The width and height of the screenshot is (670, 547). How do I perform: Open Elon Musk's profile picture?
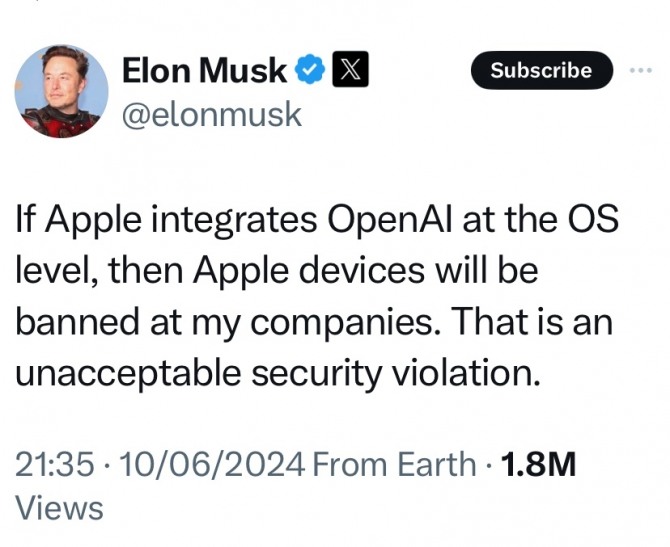(64, 91)
